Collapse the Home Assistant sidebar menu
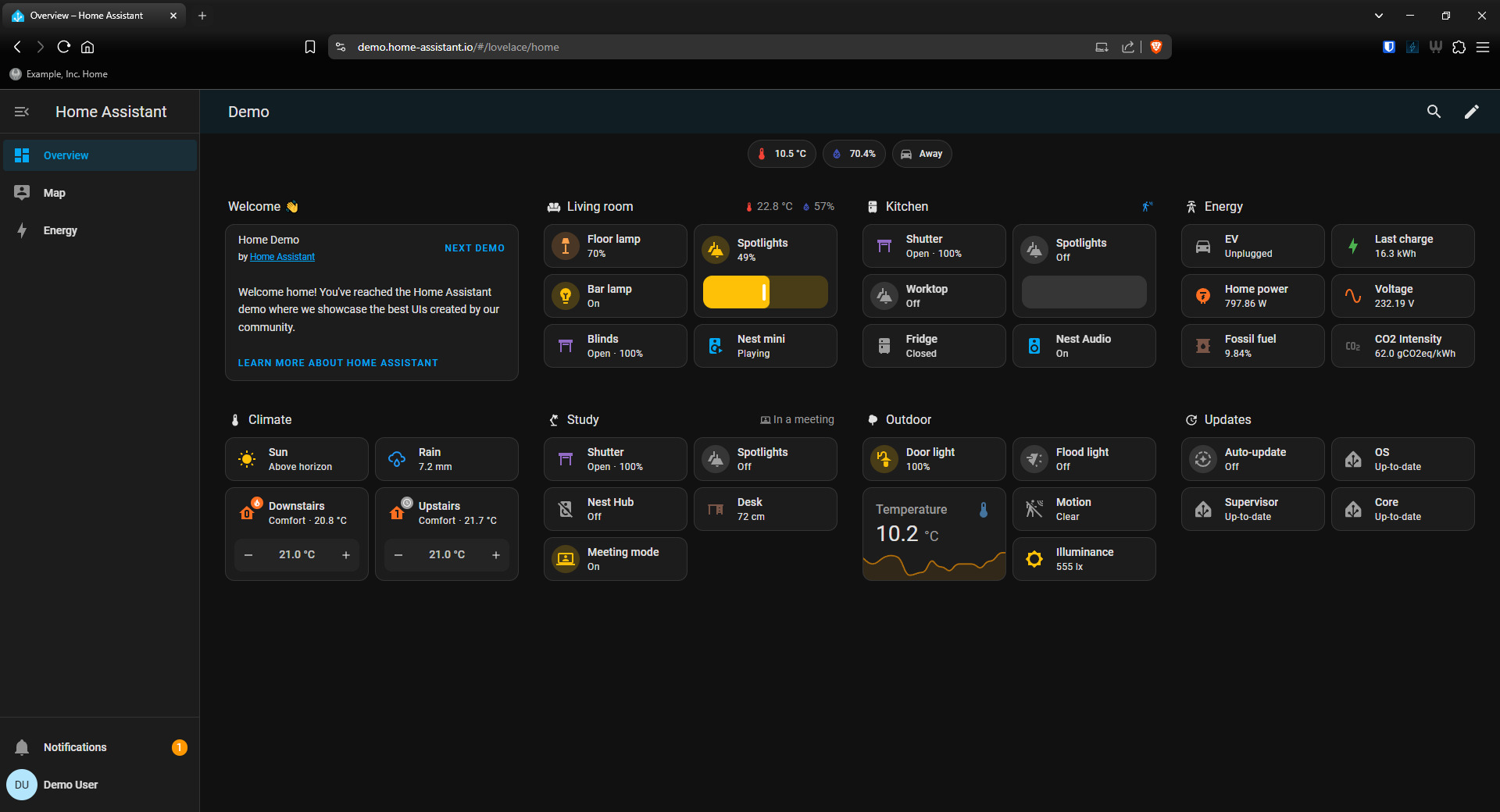This screenshot has height=812, width=1500. tap(22, 112)
